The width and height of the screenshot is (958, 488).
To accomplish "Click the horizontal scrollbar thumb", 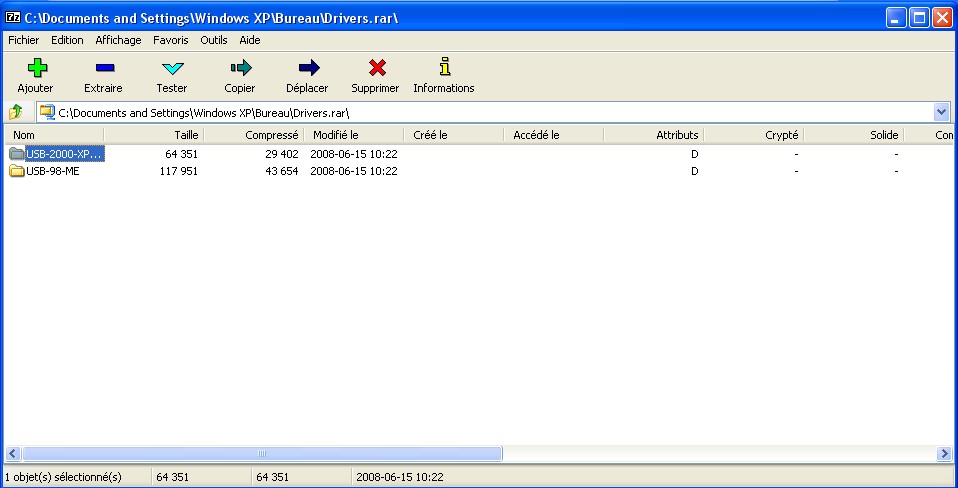I will (262, 454).
